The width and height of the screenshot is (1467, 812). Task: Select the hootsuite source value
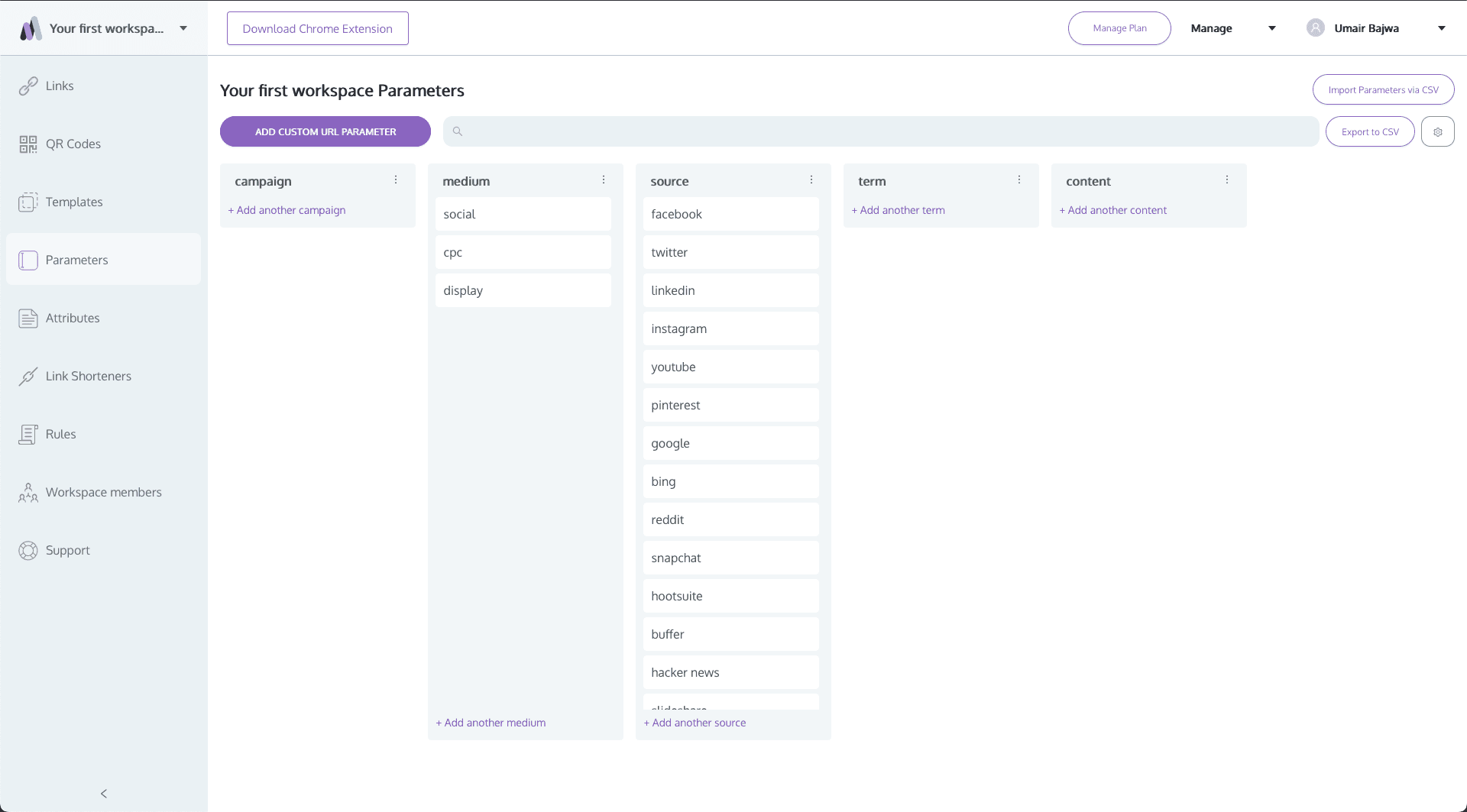(731, 596)
